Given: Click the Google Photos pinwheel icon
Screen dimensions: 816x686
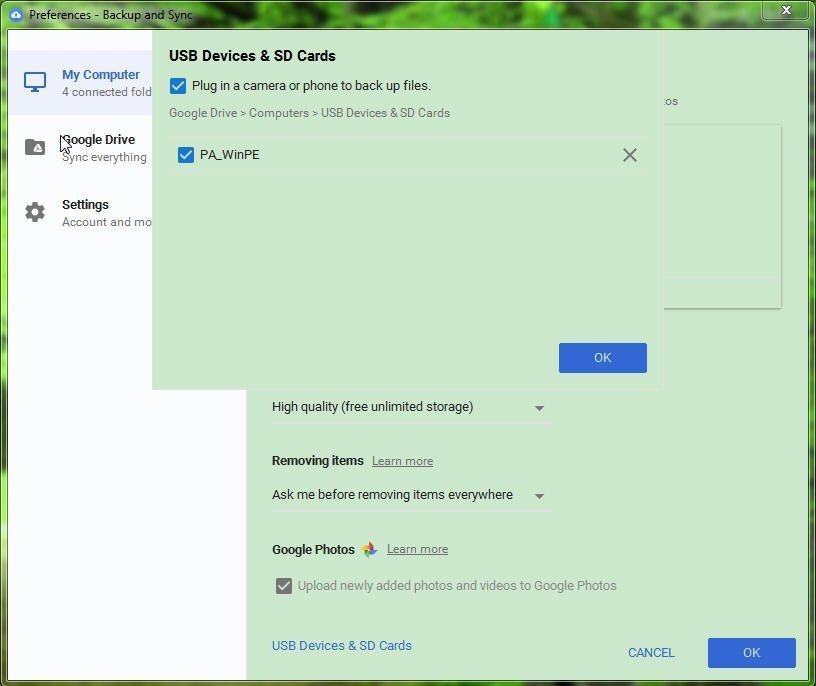Looking at the screenshot, I should coord(369,549).
